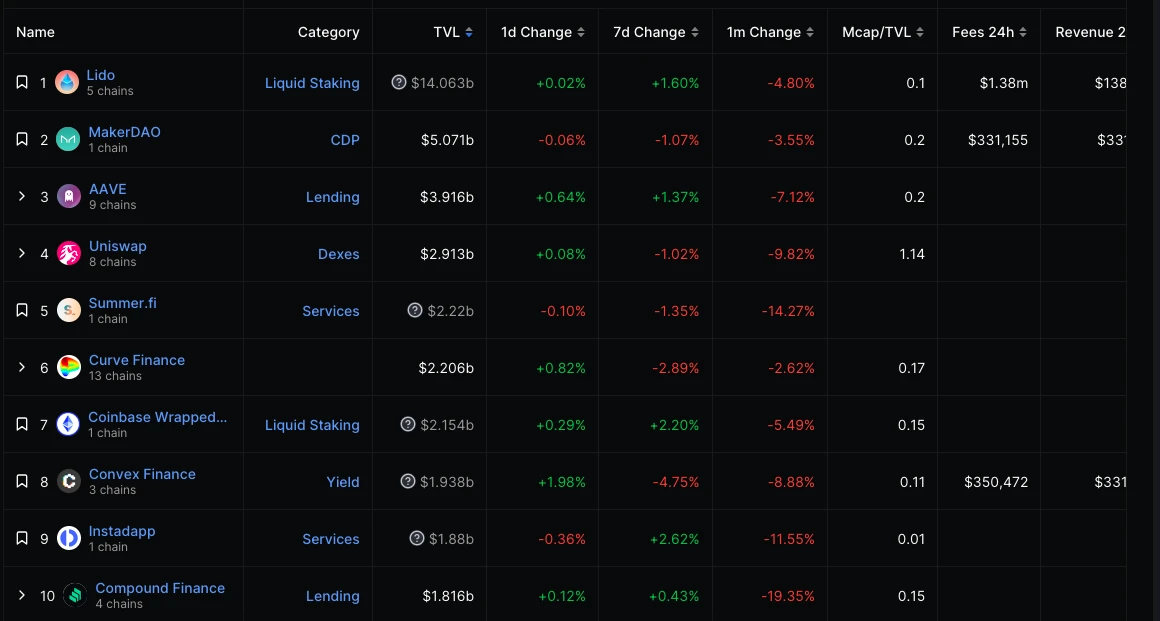The width and height of the screenshot is (1160, 621).
Task: Expand the Compound Finance row
Action: pyautogui.click(x=22, y=595)
